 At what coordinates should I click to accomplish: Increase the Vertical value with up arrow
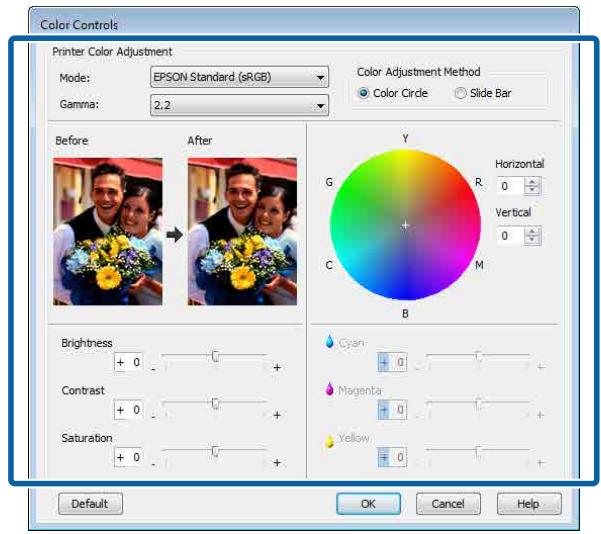pyautogui.click(x=532, y=231)
